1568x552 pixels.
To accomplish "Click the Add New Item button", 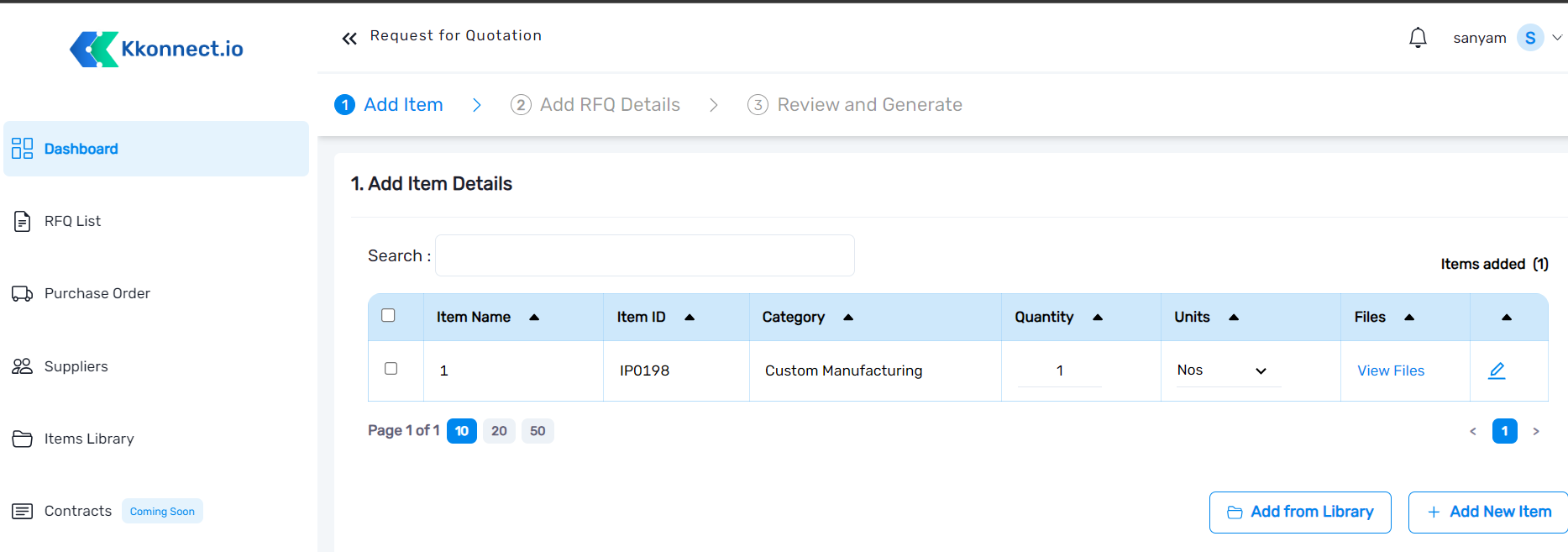I will (x=1488, y=512).
